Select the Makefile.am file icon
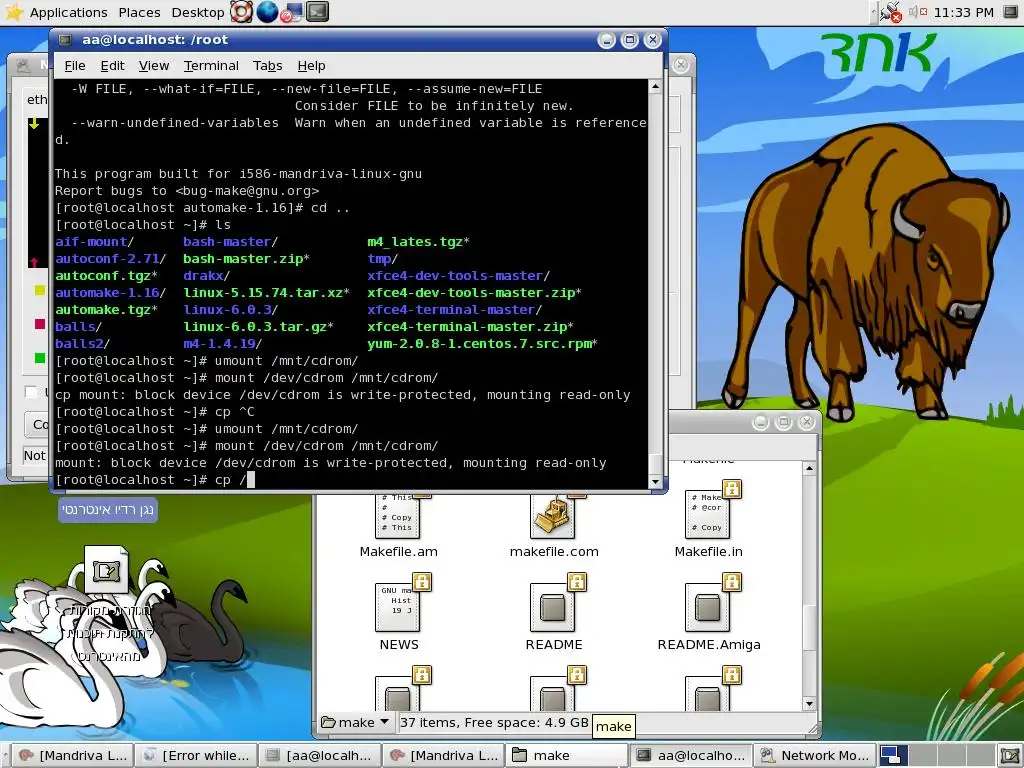This screenshot has height=768, width=1024. 398,516
